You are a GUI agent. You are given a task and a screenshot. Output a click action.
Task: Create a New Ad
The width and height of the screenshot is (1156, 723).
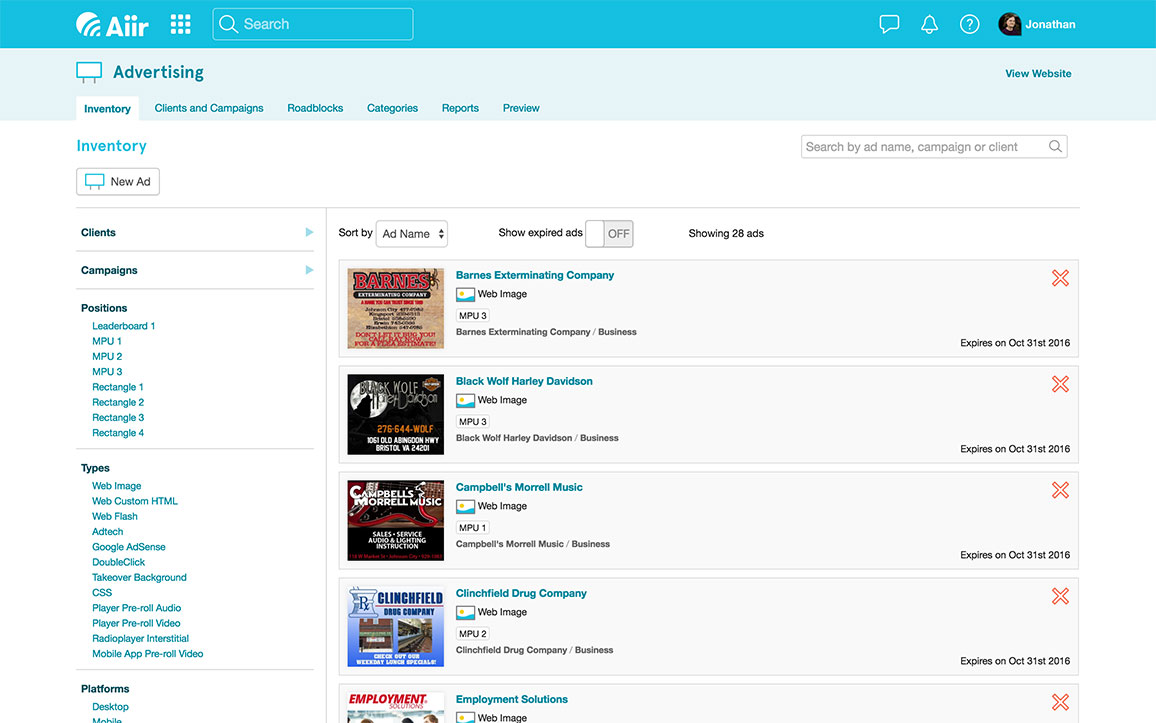tap(118, 181)
